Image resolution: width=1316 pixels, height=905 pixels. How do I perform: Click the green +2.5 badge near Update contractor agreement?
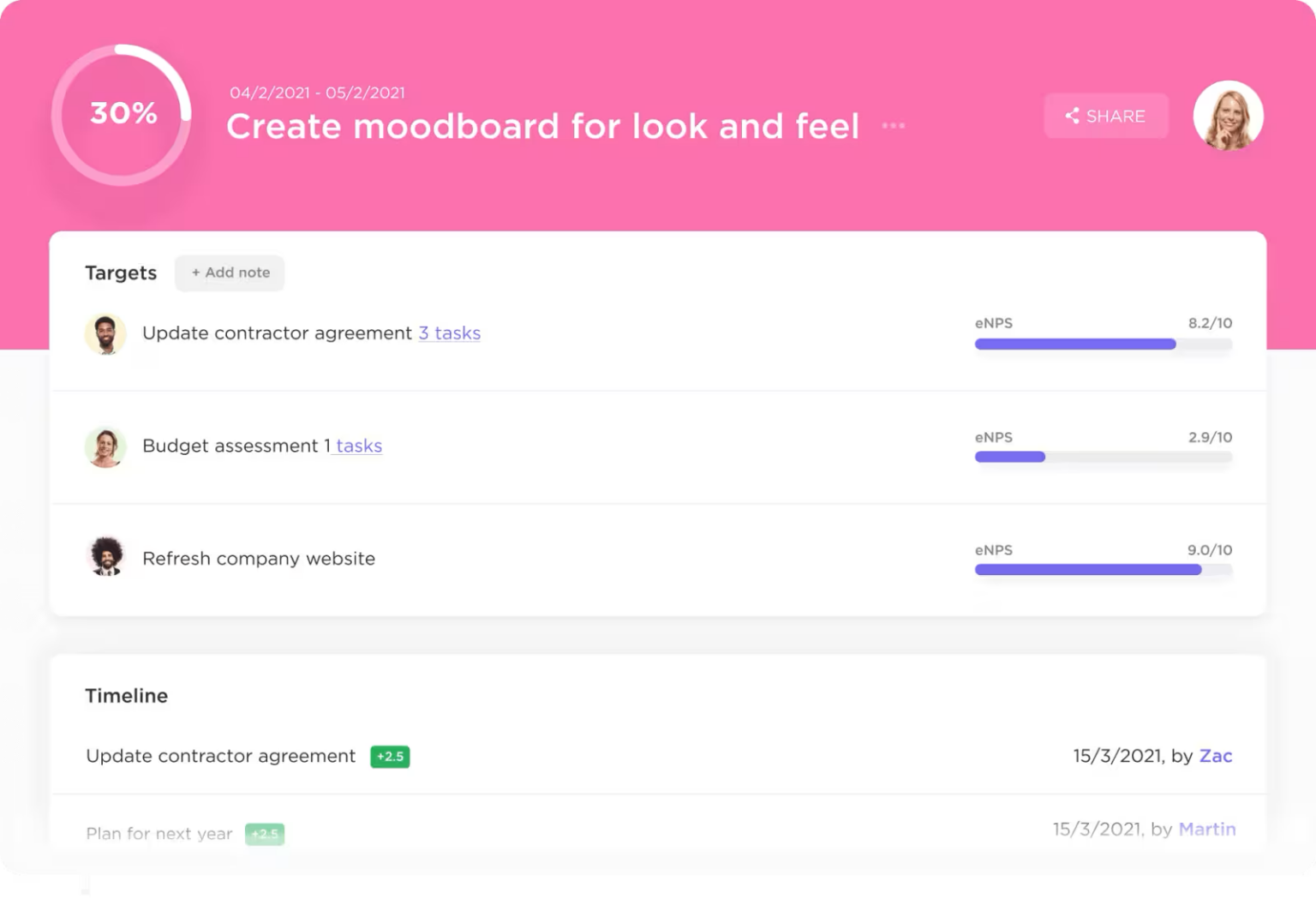tap(390, 757)
